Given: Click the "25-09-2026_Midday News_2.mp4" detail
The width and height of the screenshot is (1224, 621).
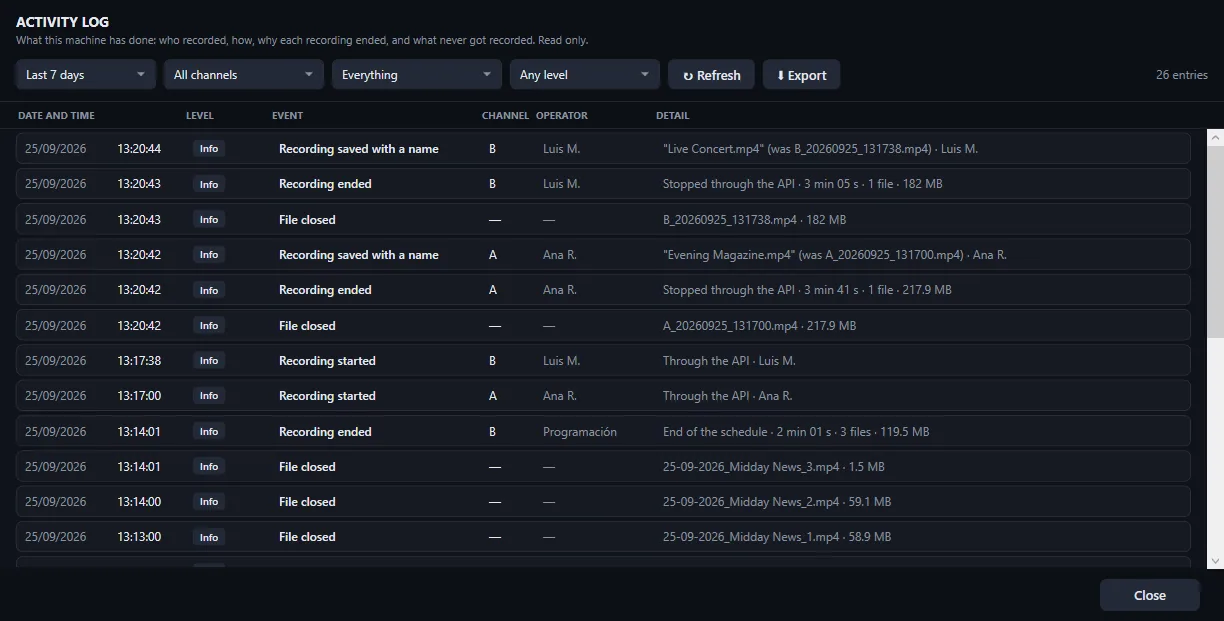Looking at the screenshot, I should coord(777,502).
